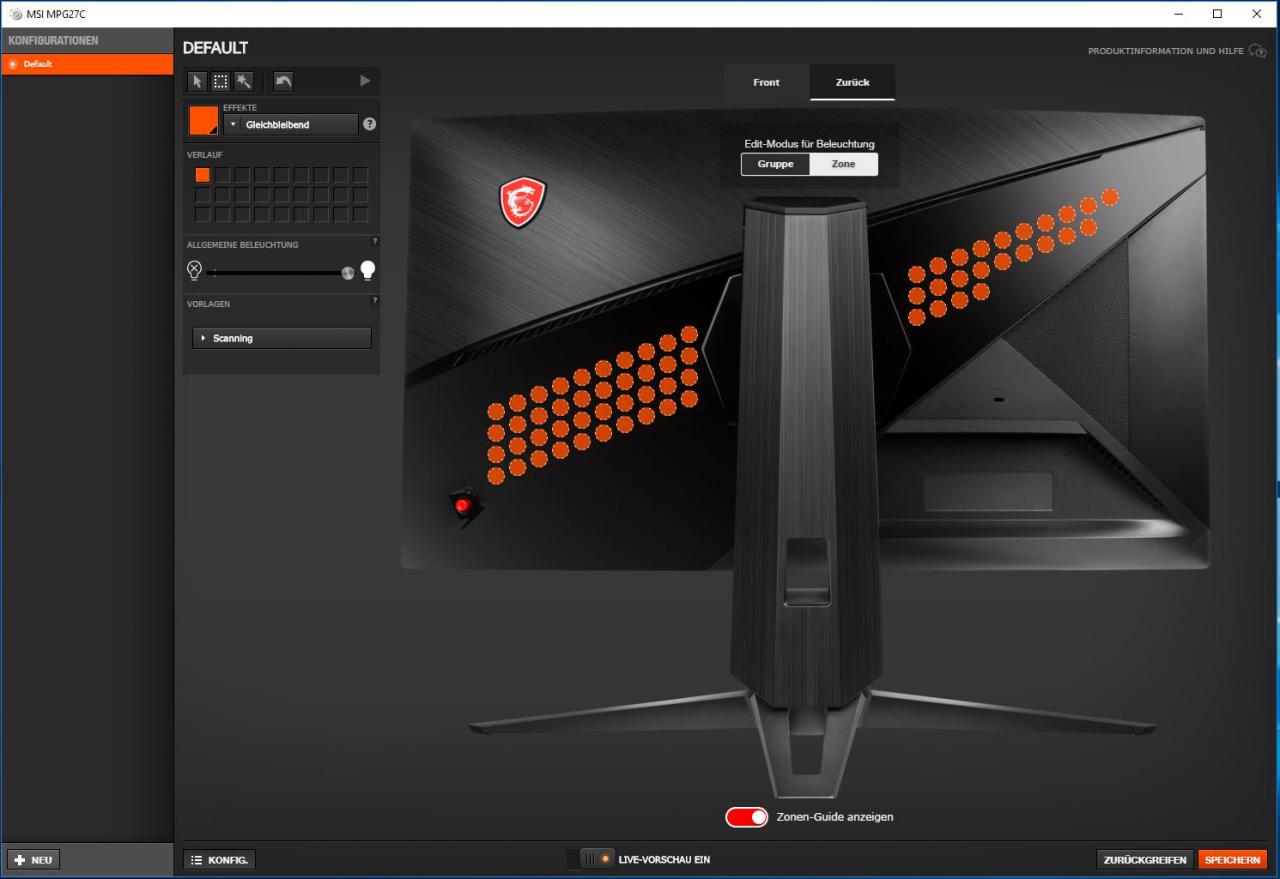Click the help mark next to Vorlagen

pyautogui.click(x=375, y=300)
